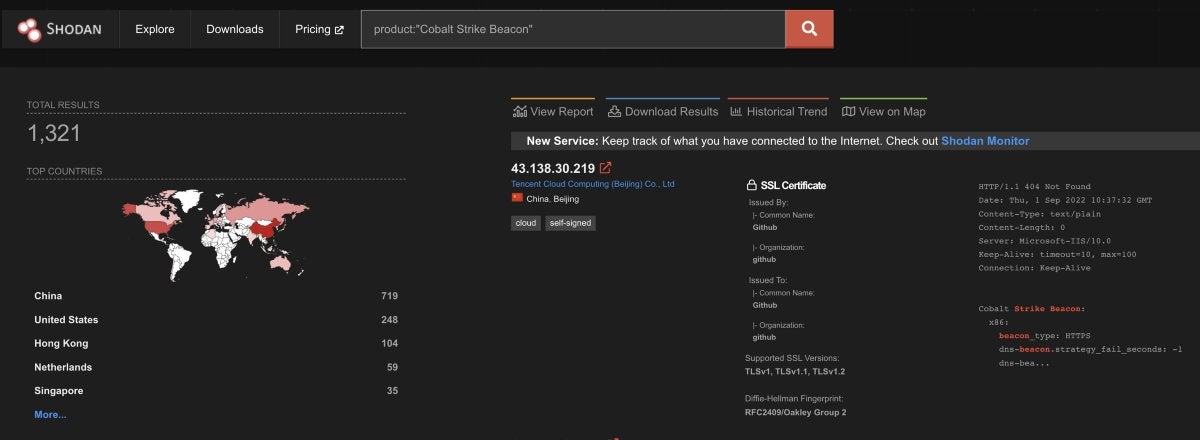The width and height of the screenshot is (1200, 440).
Task: Filter results by China
Action: tap(48, 296)
